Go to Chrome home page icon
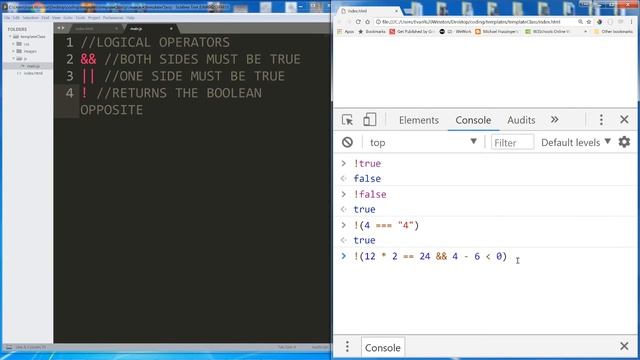This screenshot has height=360, width=640. tap(367, 22)
